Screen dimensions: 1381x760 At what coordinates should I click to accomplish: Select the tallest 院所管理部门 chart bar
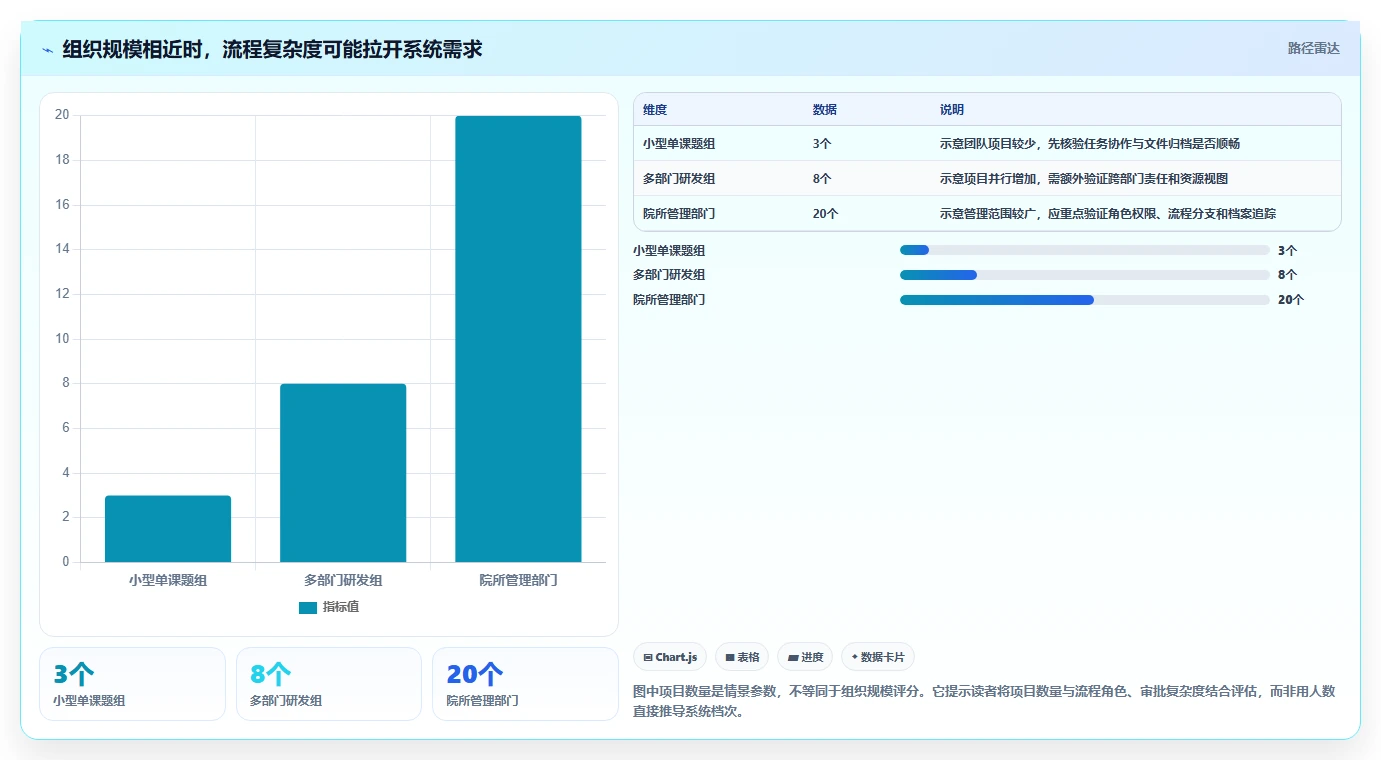[x=518, y=339]
